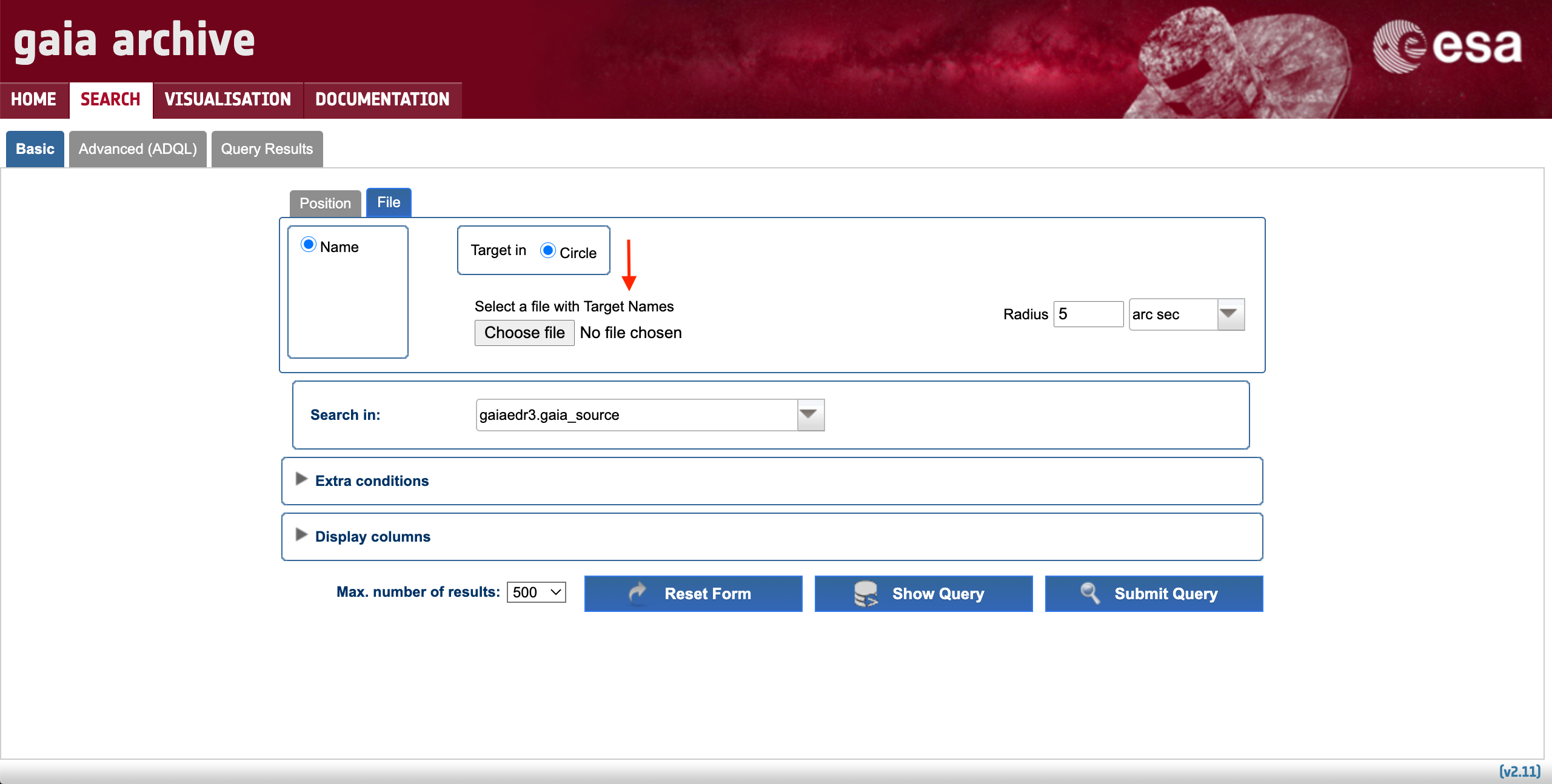Expand the Display columns section
Screen dimensions: 1552x784
(x=301, y=535)
